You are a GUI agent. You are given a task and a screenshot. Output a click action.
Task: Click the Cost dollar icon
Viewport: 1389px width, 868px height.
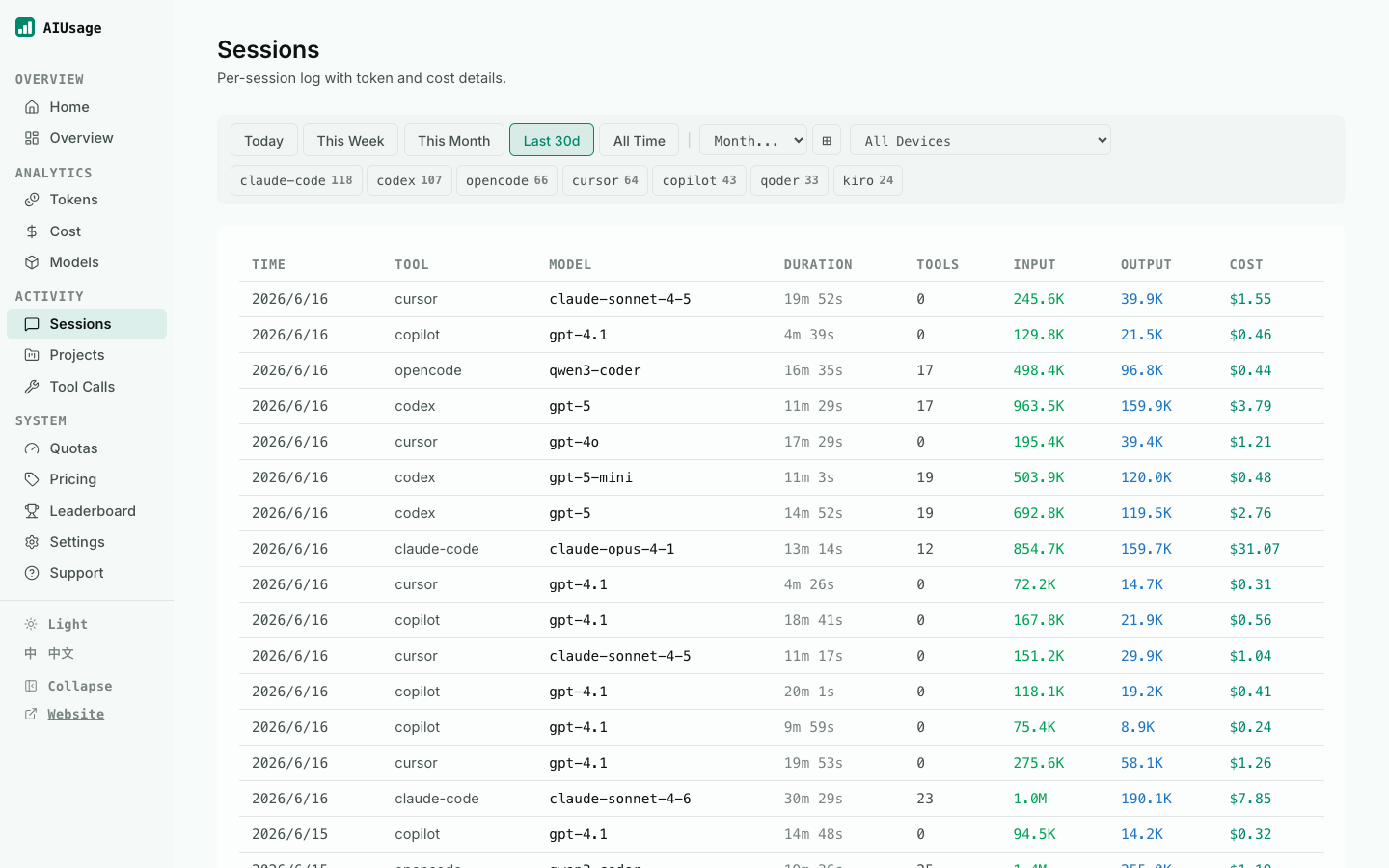click(x=32, y=231)
